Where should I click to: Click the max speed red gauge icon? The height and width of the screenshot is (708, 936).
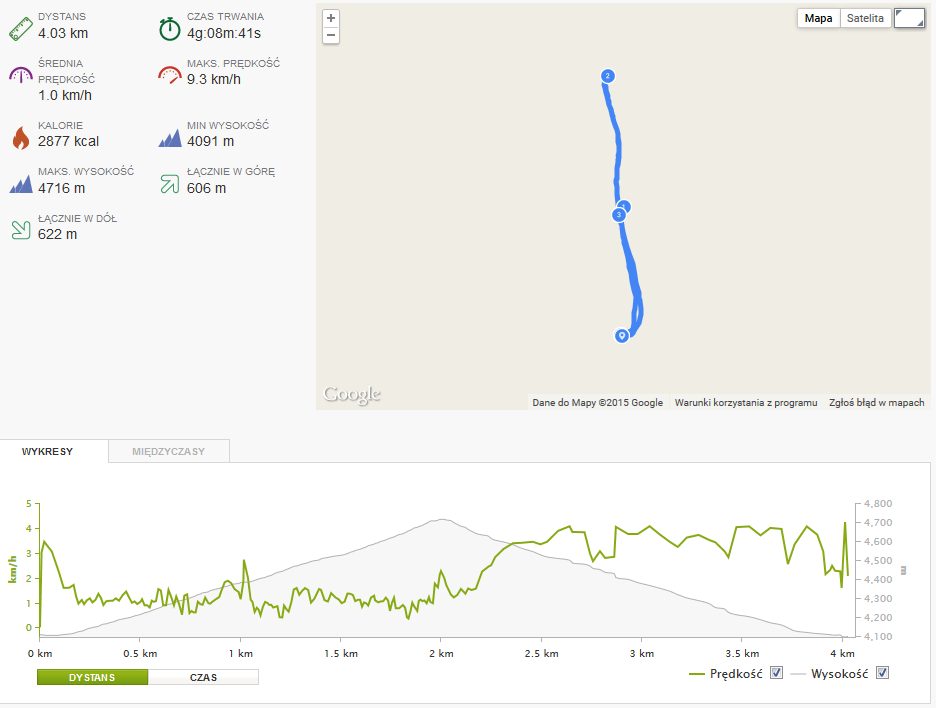point(170,75)
